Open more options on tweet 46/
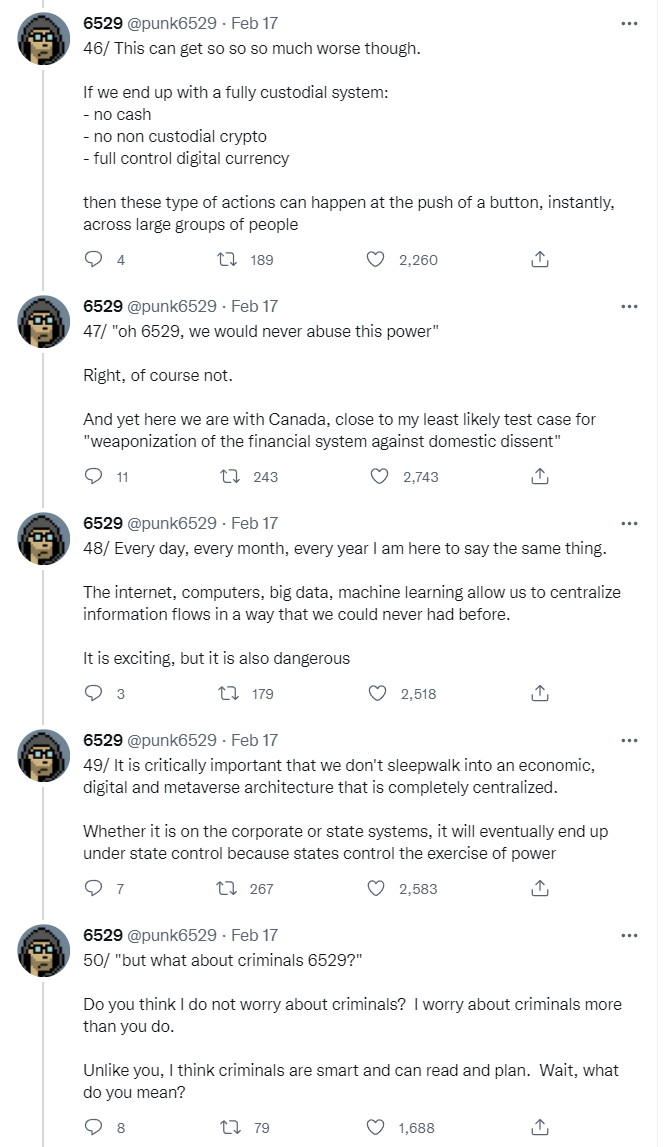This screenshot has height=1147, width=668. coord(629,22)
